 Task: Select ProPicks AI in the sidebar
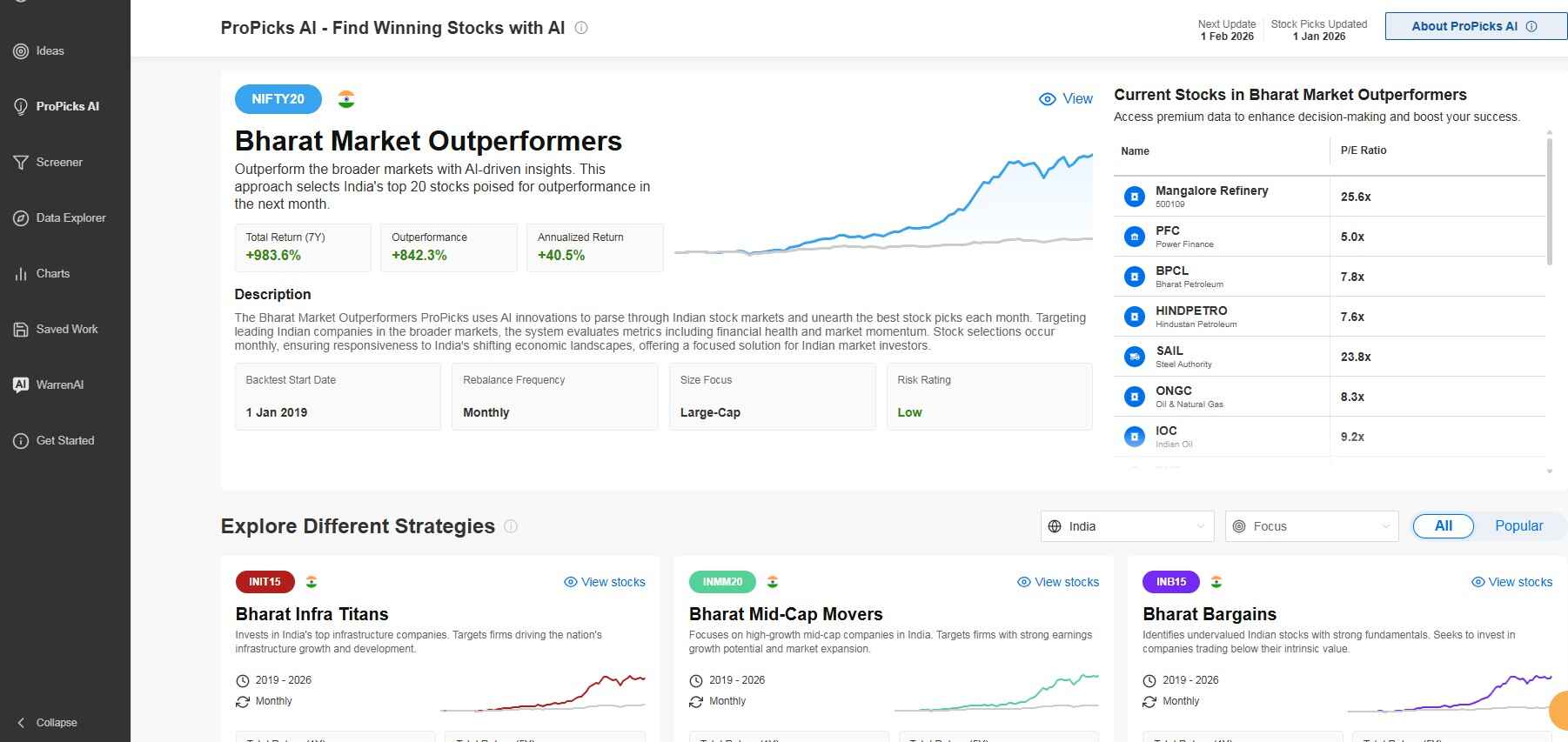coord(65,105)
